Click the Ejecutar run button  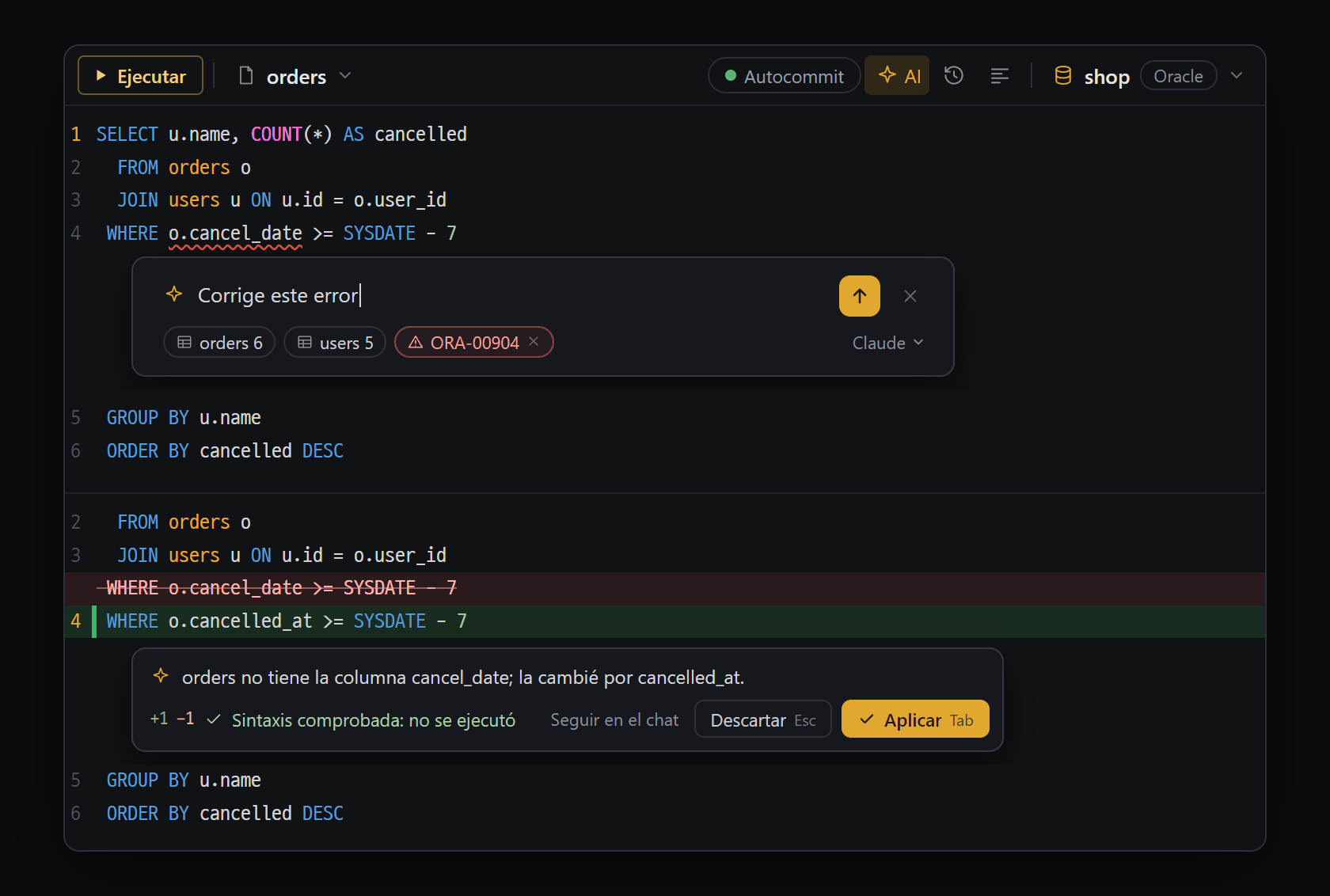140,76
